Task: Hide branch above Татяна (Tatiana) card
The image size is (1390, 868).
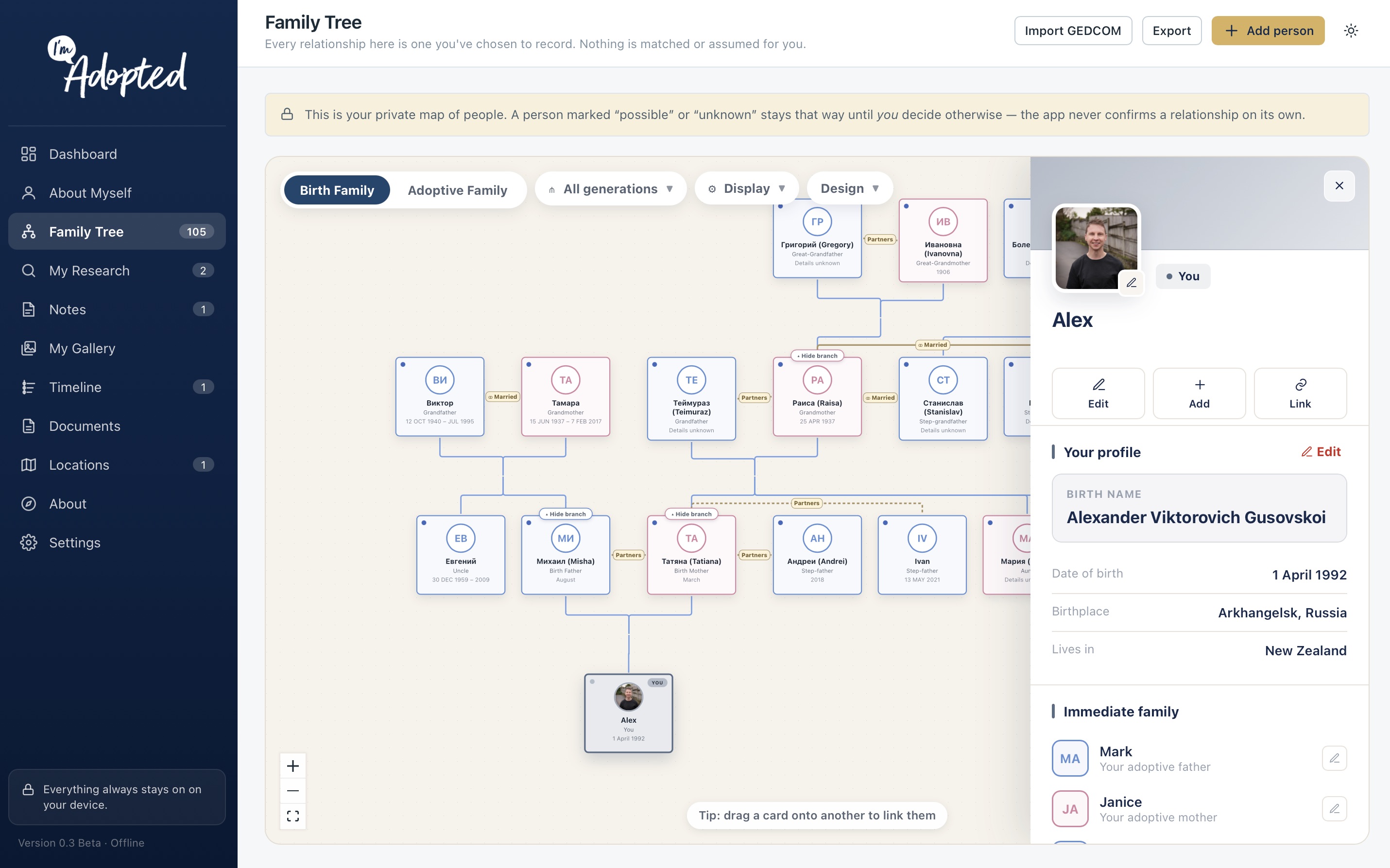Action: click(x=691, y=514)
